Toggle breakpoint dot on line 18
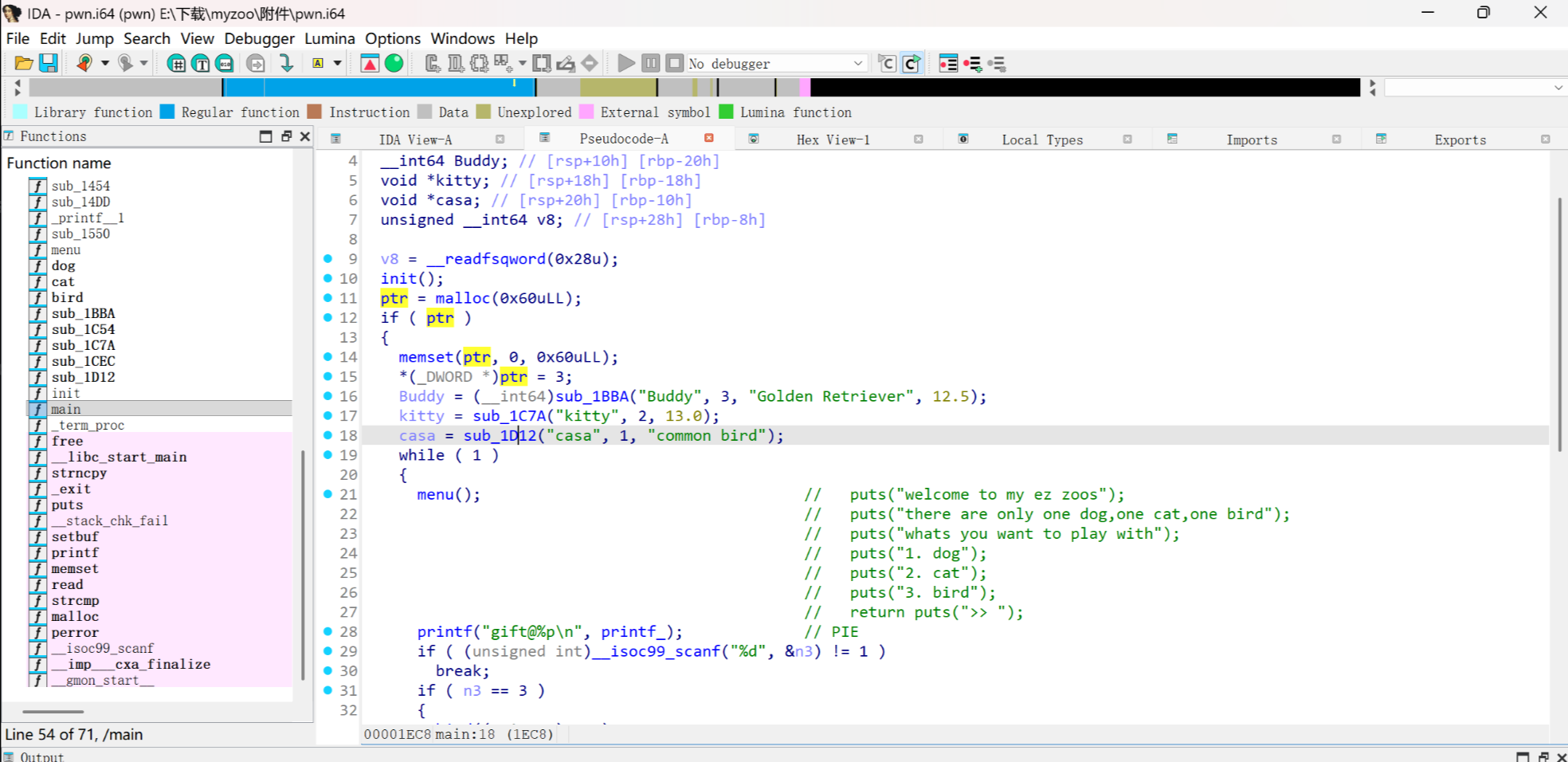The image size is (1568, 762). 327,435
